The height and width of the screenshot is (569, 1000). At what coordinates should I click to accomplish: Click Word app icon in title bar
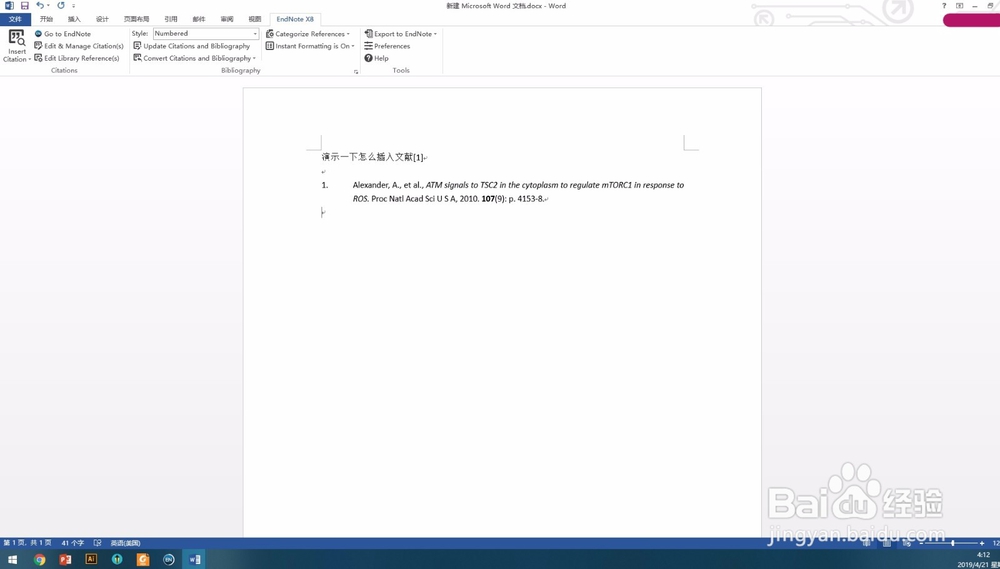[x=9, y=6]
